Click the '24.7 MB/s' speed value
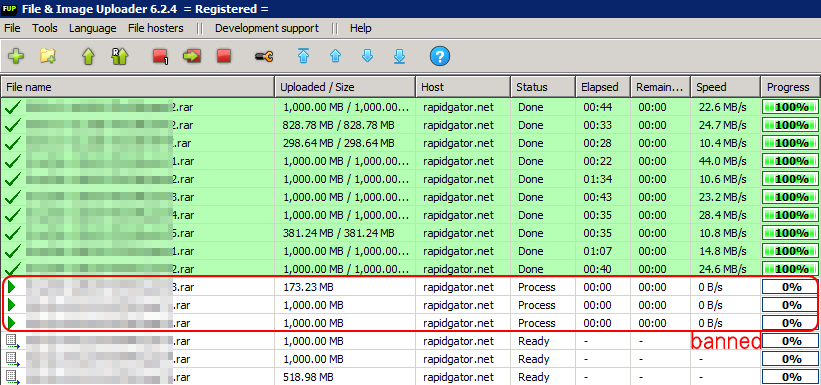Screen dimensions: 821x385 [x=723, y=125]
